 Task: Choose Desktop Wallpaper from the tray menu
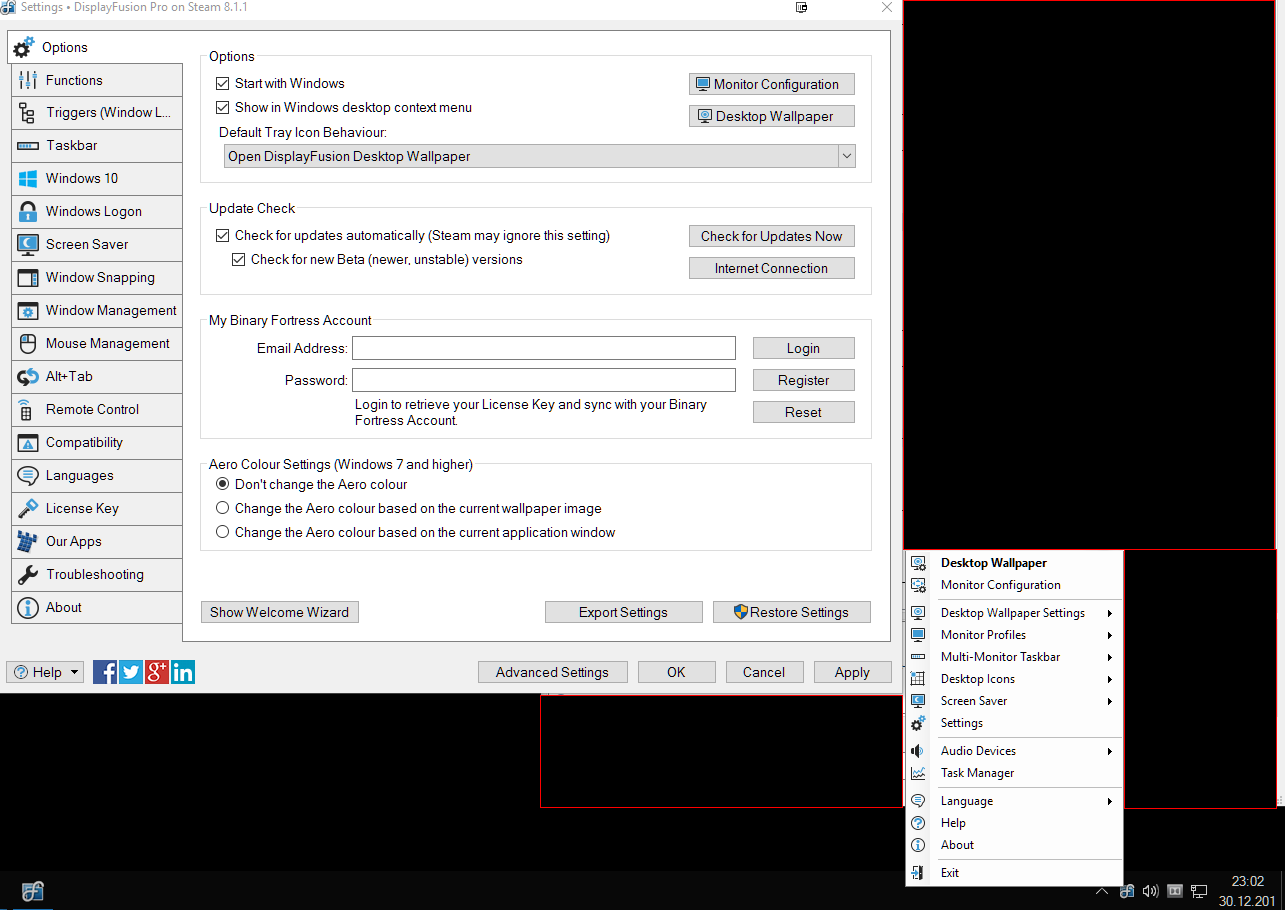click(1014, 563)
